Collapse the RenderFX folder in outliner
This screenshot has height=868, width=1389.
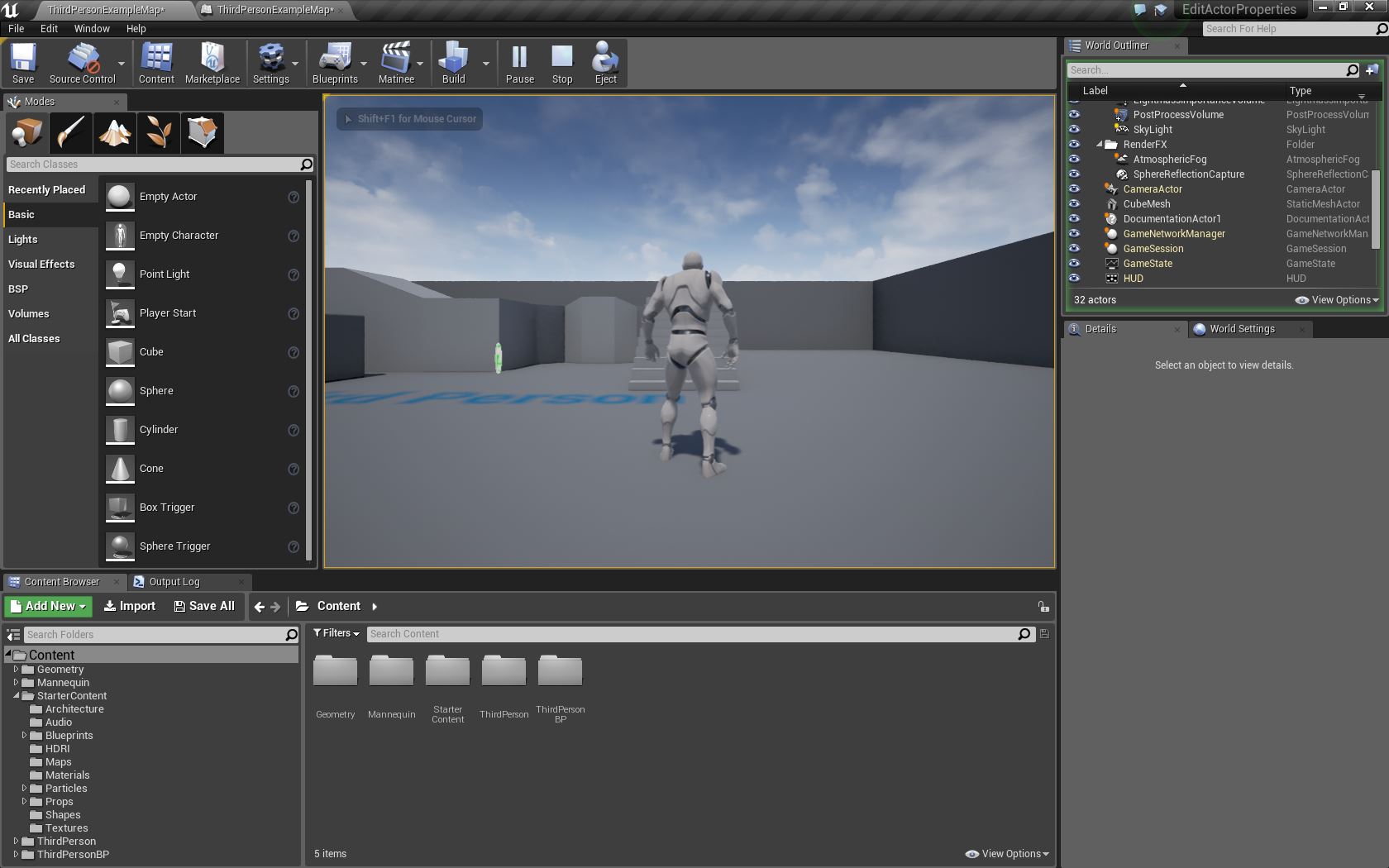(1100, 145)
